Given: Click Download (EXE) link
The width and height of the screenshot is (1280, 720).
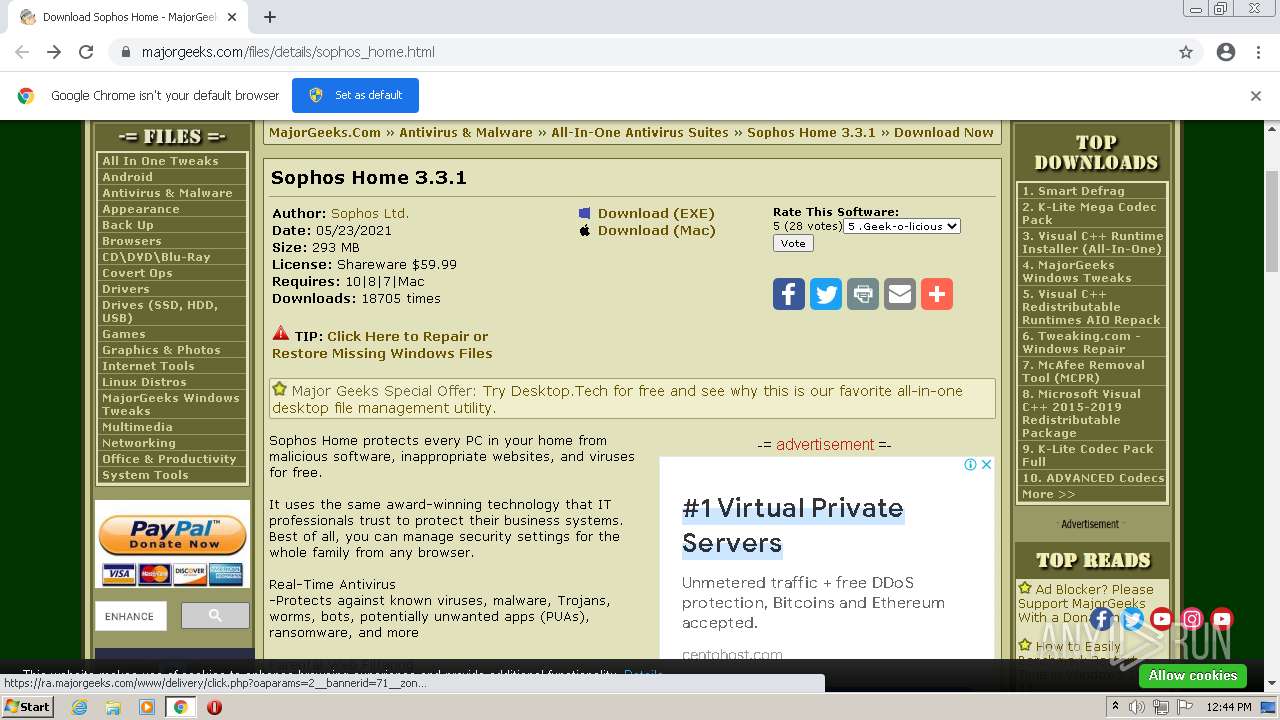Looking at the screenshot, I should [656, 213].
